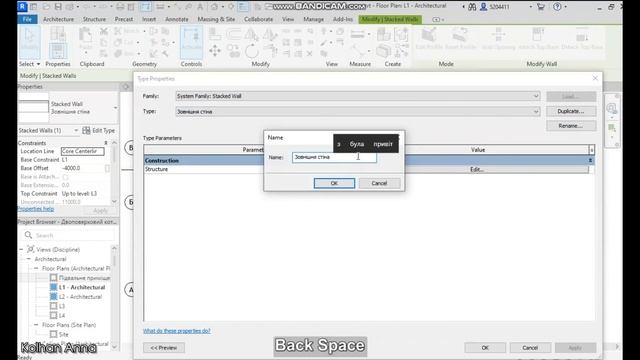Open the Stacked Wall type selector dropdown

click(x=116, y=108)
